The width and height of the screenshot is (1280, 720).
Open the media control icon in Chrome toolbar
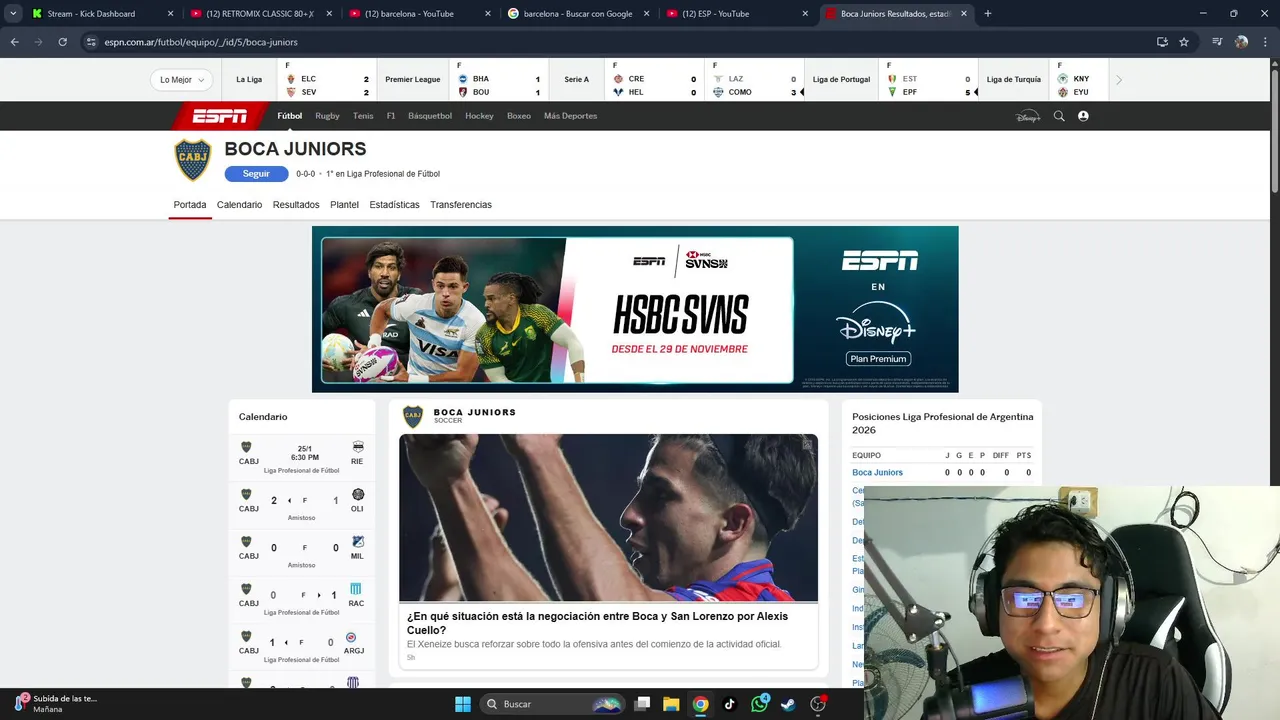[x=1217, y=42]
